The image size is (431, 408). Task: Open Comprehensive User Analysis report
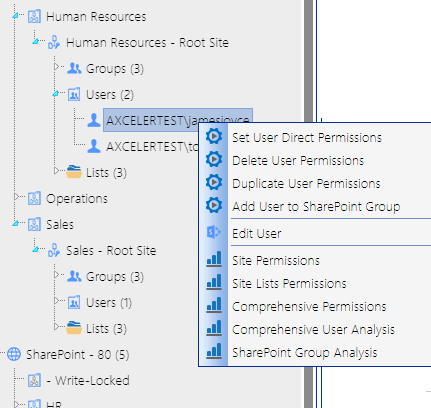(313, 330)
